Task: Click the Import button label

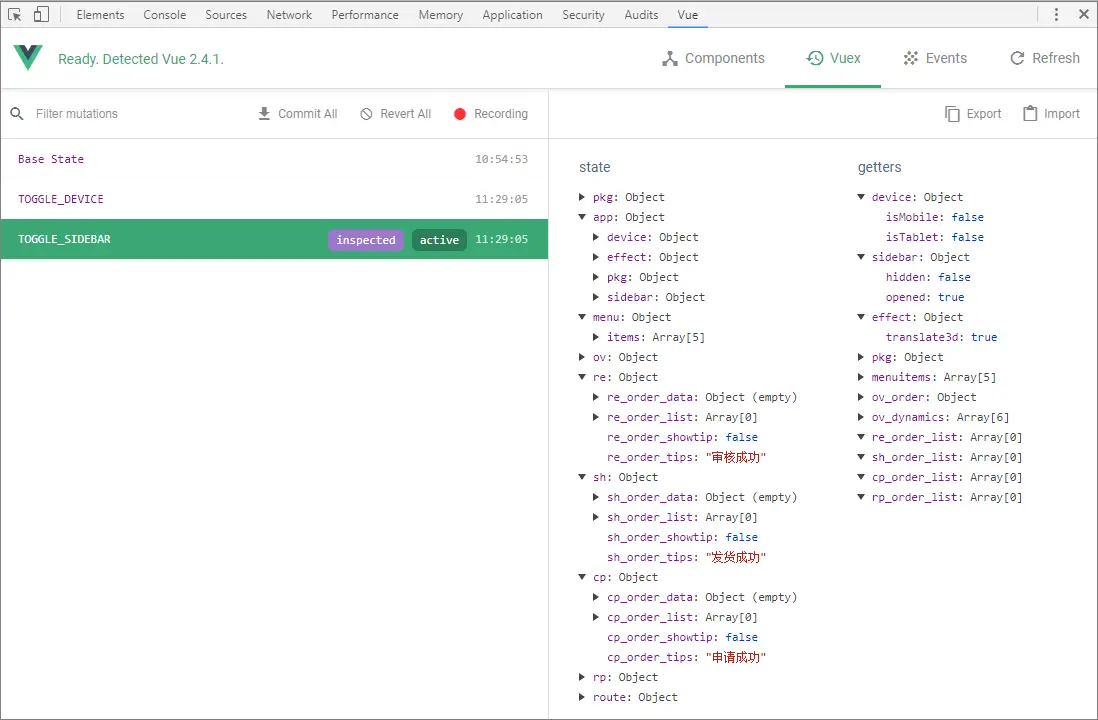Action: (1062, 113)
